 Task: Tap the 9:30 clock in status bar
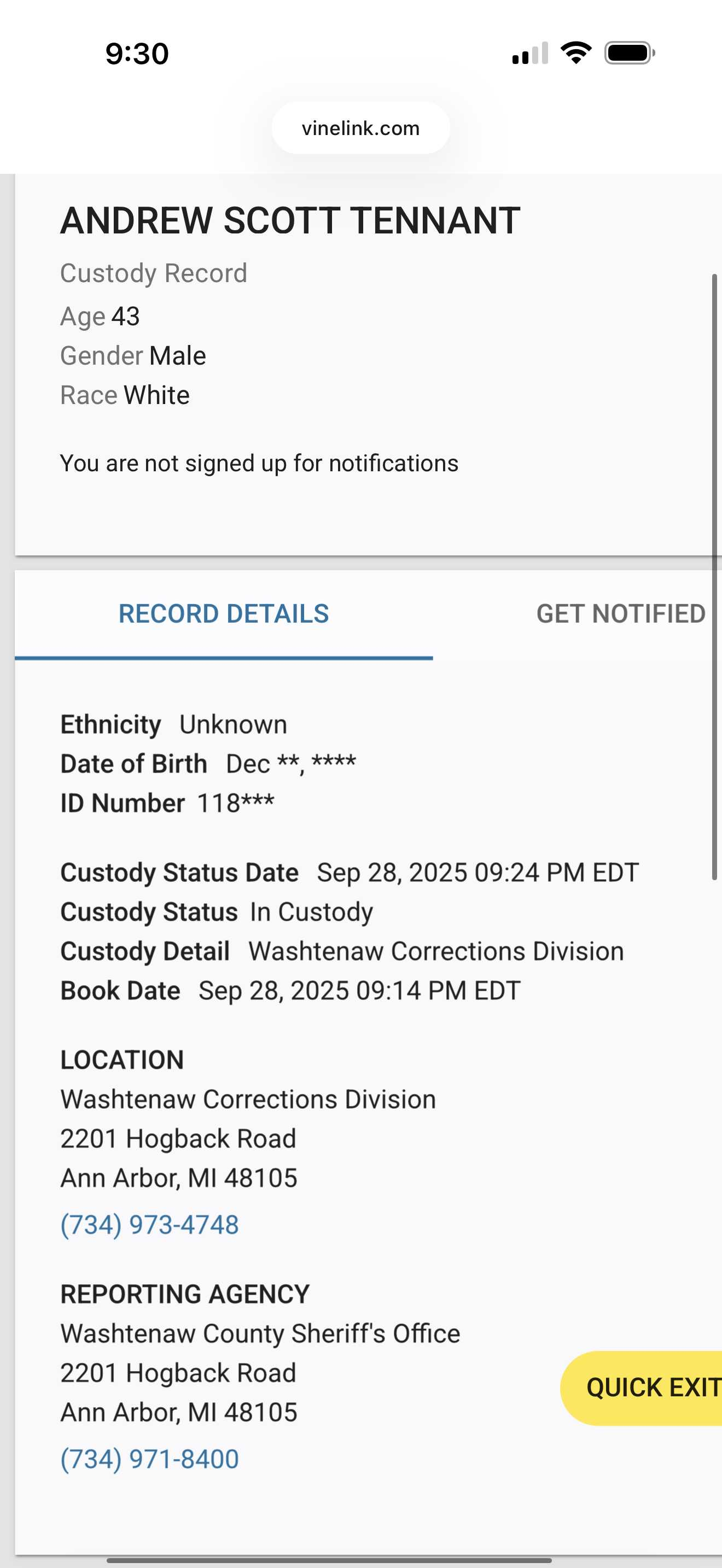click(x=137, y=54)
